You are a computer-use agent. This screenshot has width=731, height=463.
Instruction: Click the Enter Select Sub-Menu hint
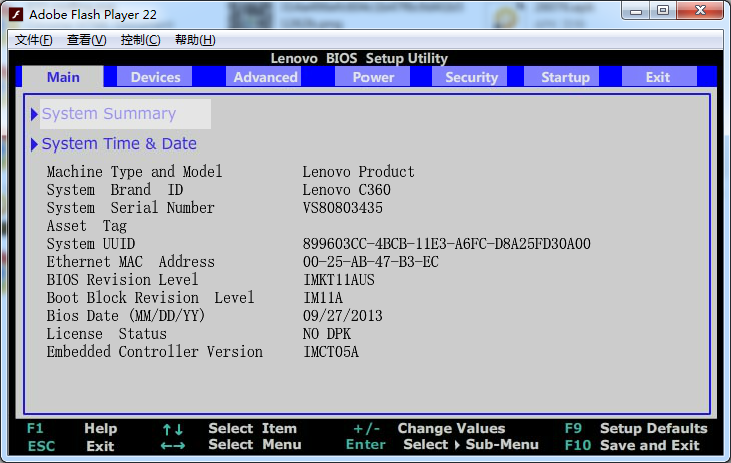[442, 445]
